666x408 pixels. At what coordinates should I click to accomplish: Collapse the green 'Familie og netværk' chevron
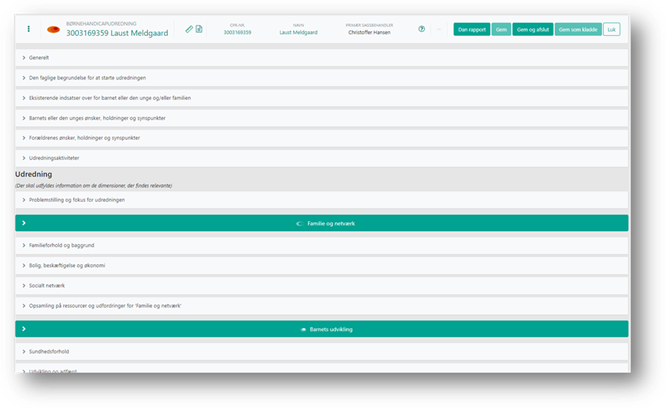(x=24, y=223)
